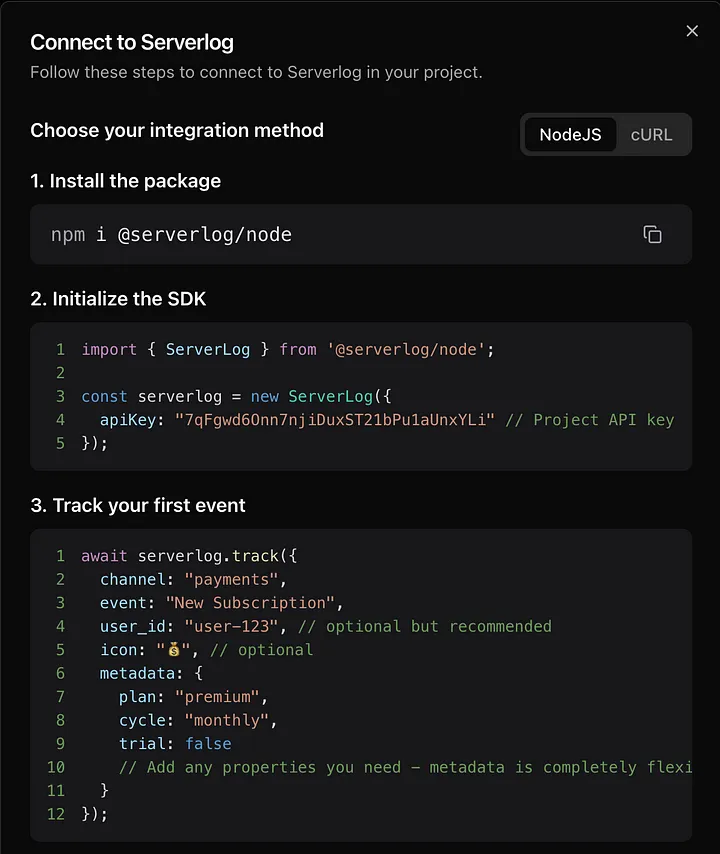720x854 pixels.
Task: Click the '3. Track your first event' heading
Action: (138, 505)
